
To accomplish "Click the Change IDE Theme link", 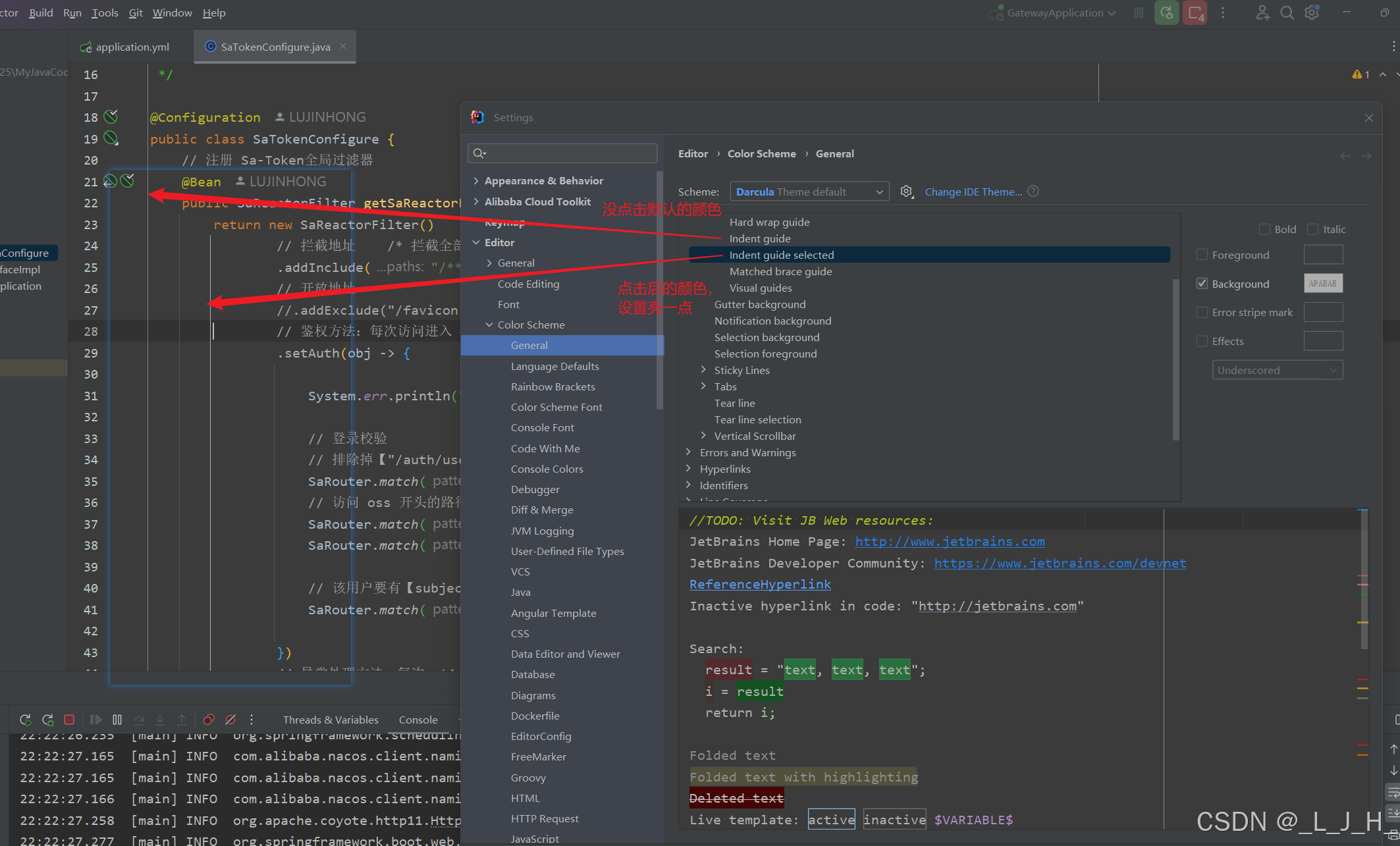I will point(973,192).
